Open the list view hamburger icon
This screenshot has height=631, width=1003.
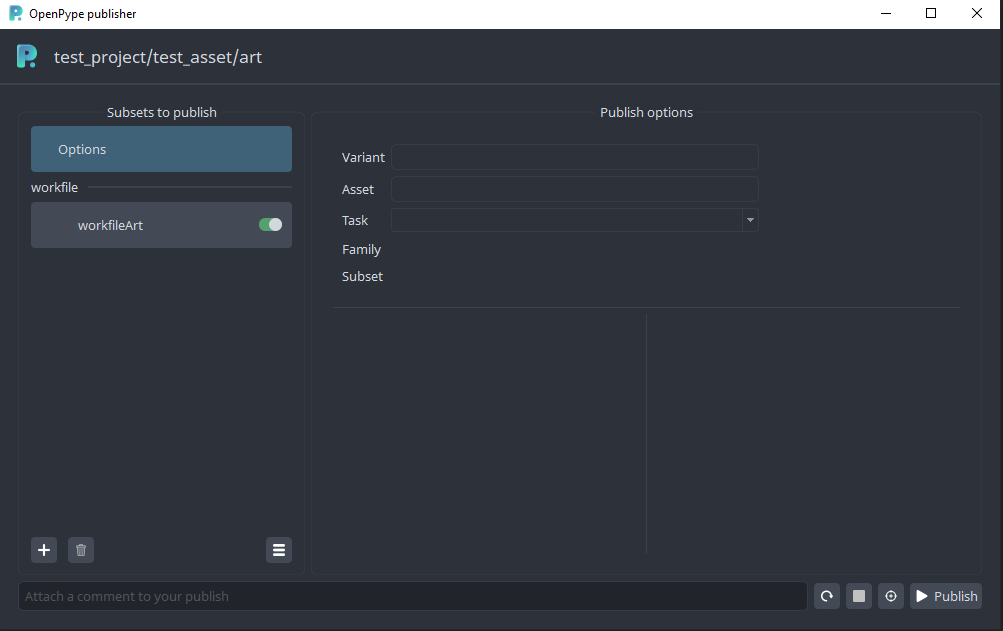click(279, 550)
